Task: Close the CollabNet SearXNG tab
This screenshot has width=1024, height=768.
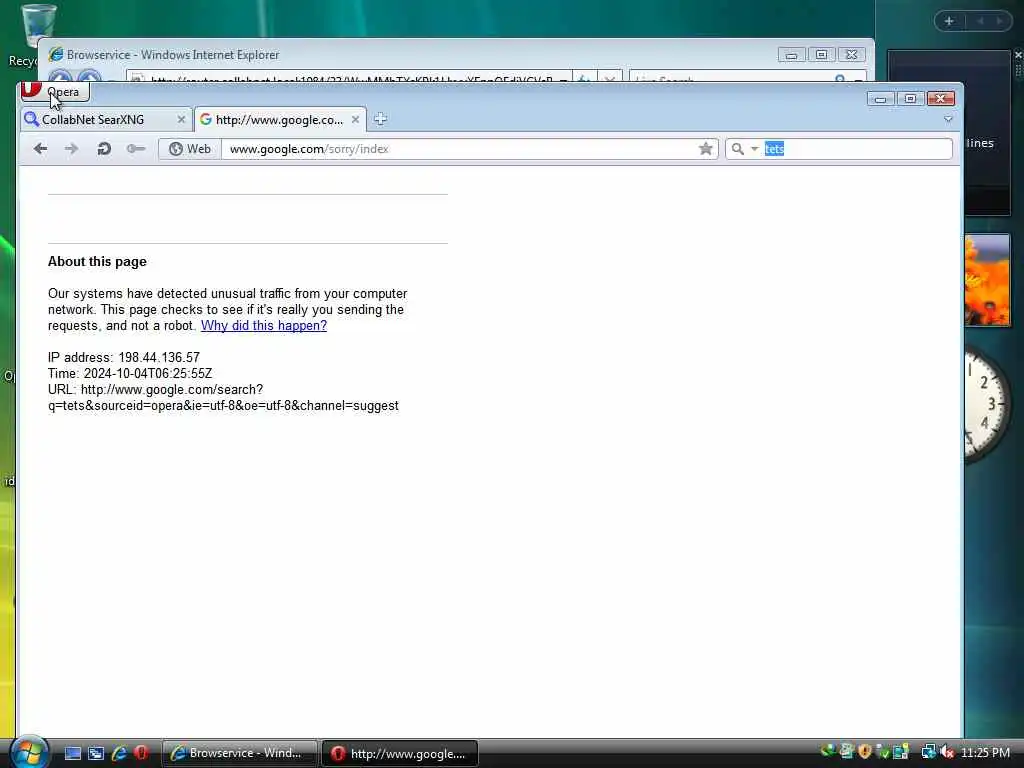Action: click(182, 120)
